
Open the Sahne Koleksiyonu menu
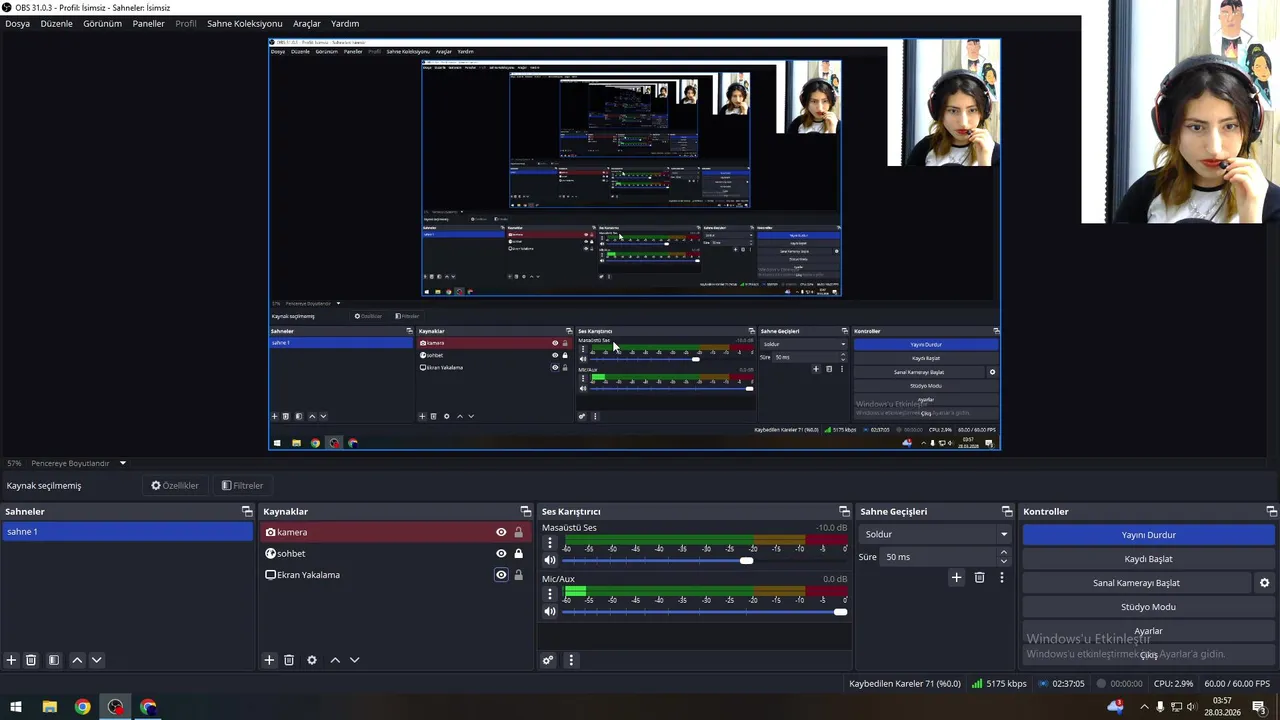pos(244,23)
